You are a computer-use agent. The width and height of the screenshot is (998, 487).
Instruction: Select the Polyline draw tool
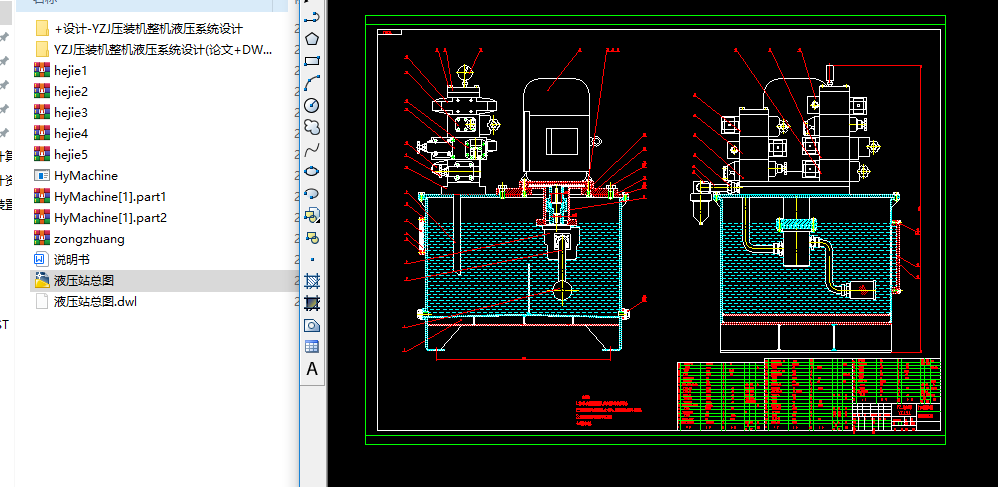312,17
